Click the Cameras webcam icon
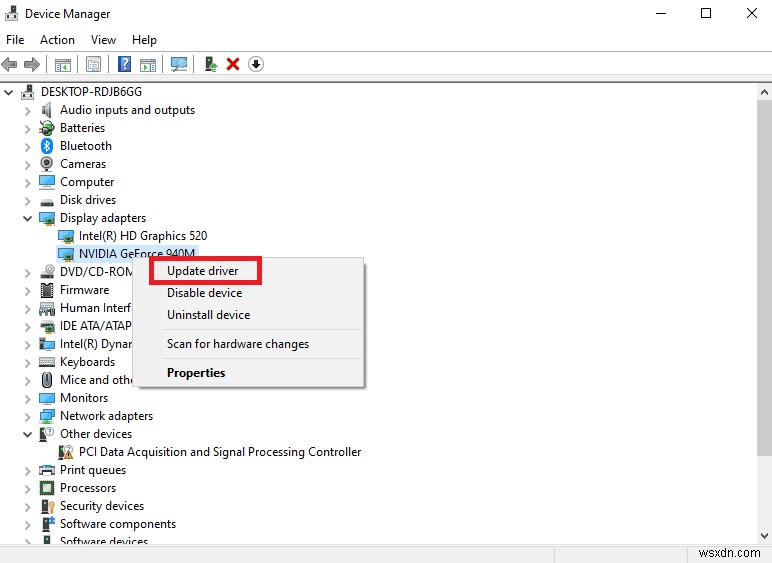 pyautogui.click(x=47, y=164)
